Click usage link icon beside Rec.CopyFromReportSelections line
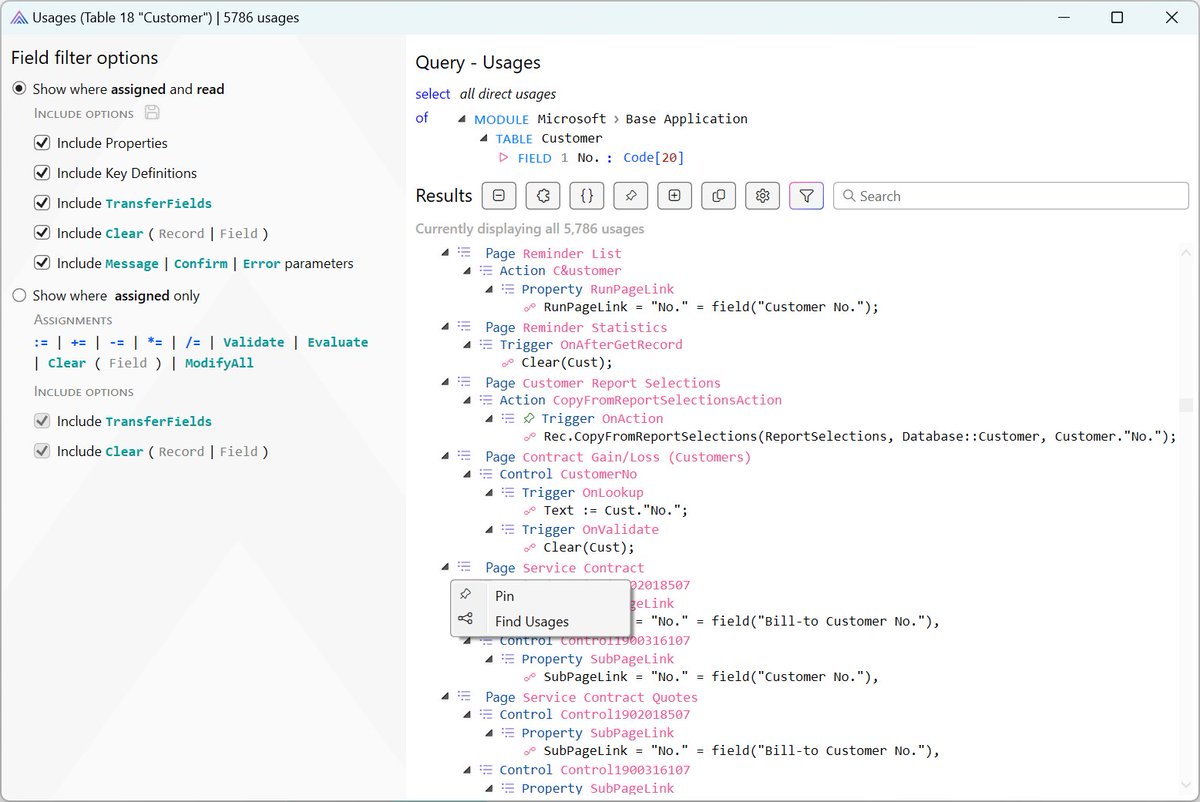Image resolution: width=1200 pixels, height=802 pixels. [x=531, y=437]
